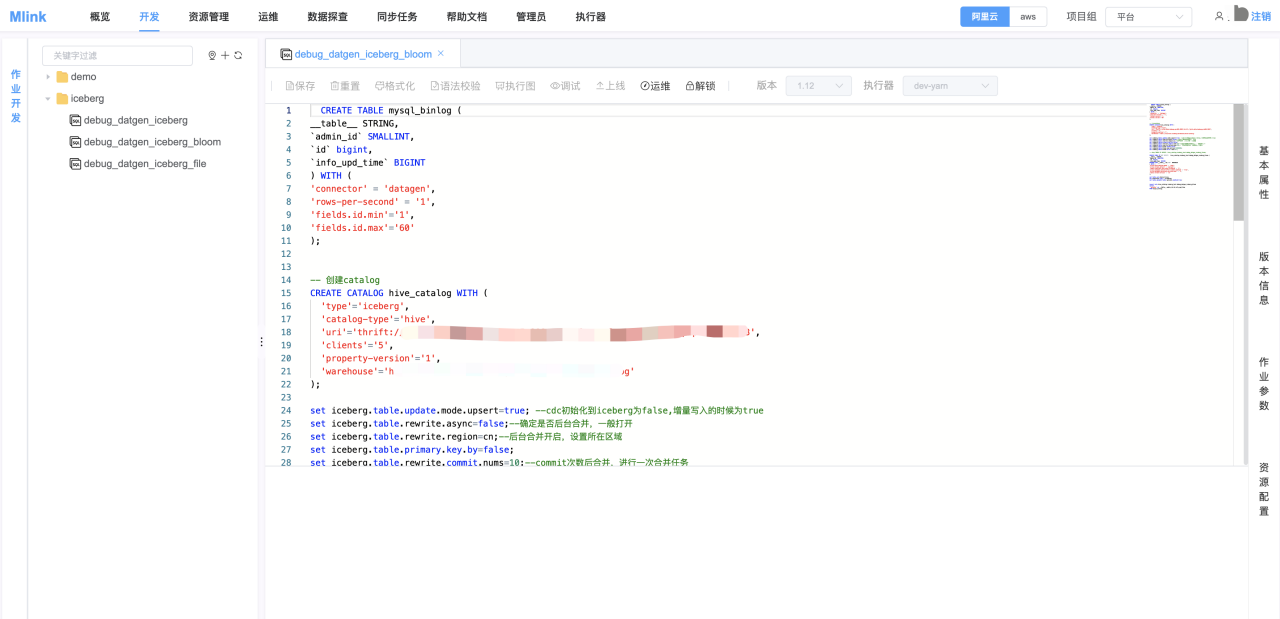
Task: Format the SQL with 格式化
Action: pos(395,86)
